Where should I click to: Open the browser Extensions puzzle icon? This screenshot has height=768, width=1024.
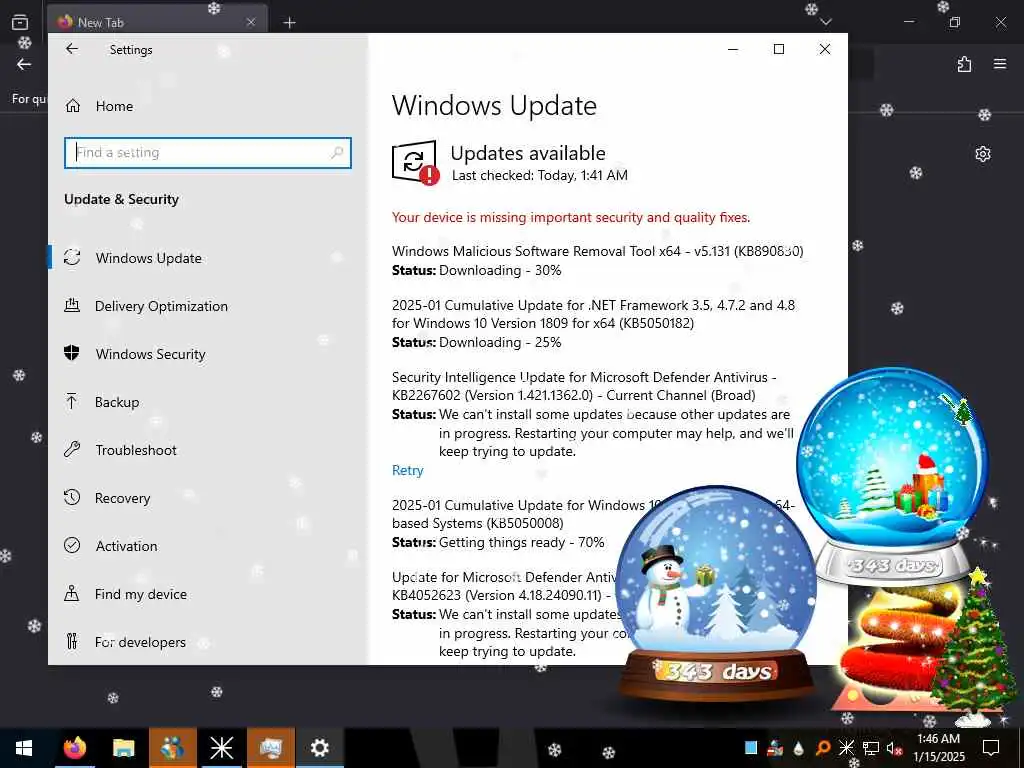tap(965, 64)
